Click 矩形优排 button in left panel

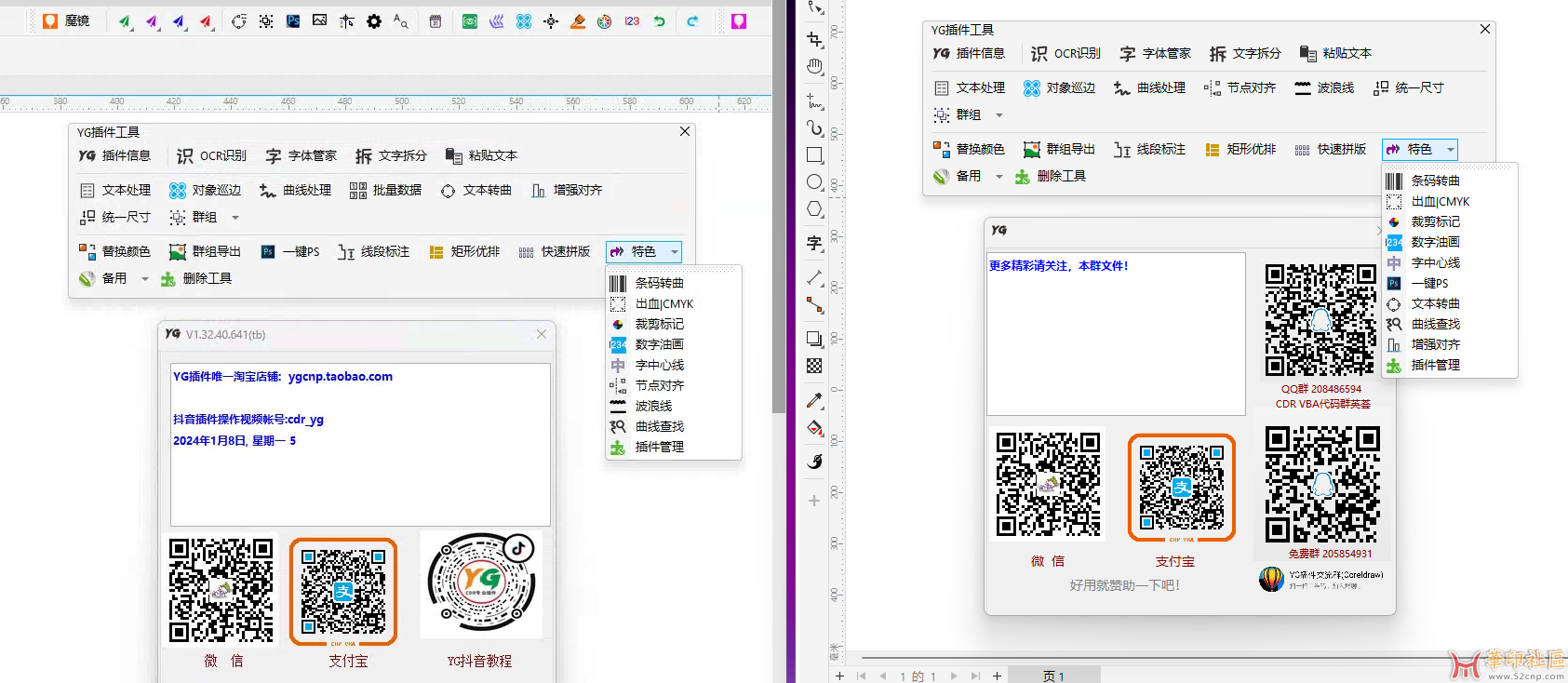coord(463,252)
